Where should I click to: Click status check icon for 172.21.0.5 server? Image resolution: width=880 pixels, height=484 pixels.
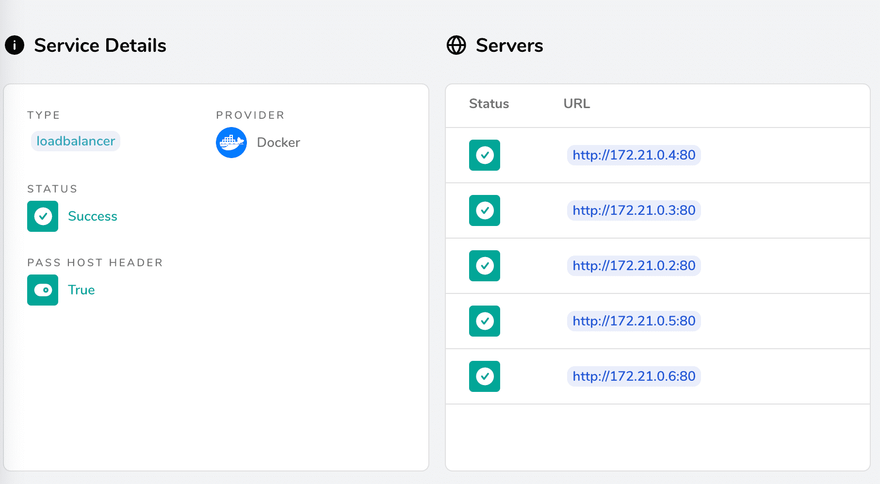(484, 321)
